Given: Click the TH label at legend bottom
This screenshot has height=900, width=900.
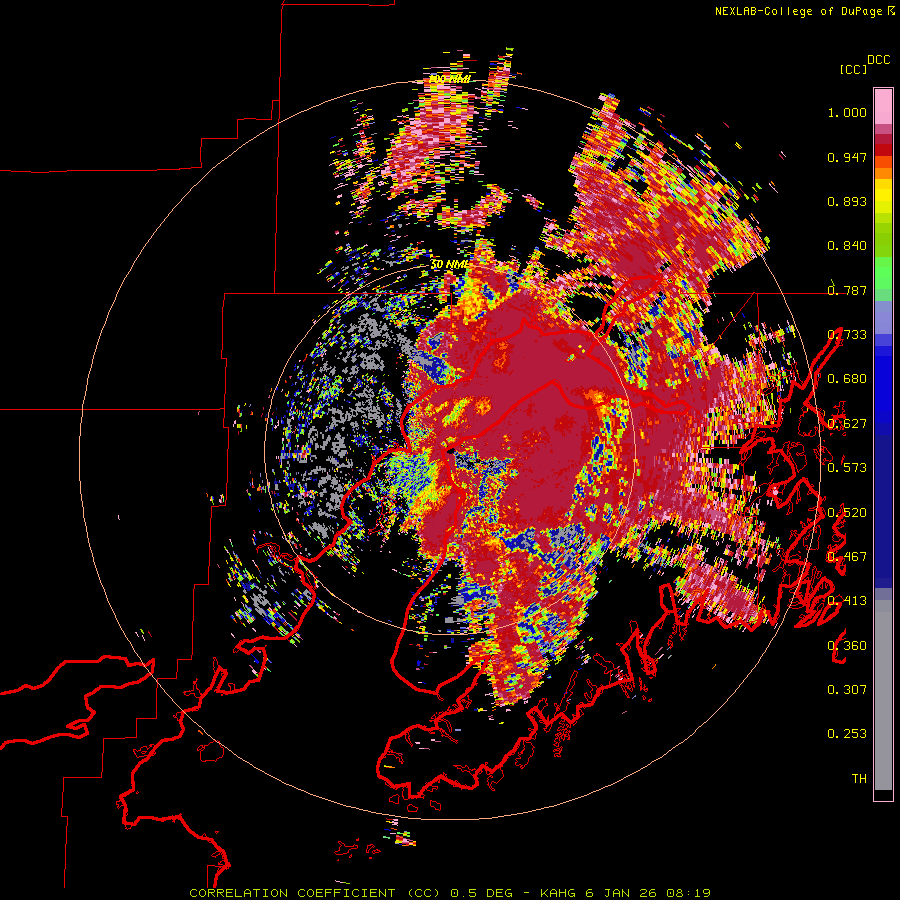Looking at the screenshot, I should point(859,779).
